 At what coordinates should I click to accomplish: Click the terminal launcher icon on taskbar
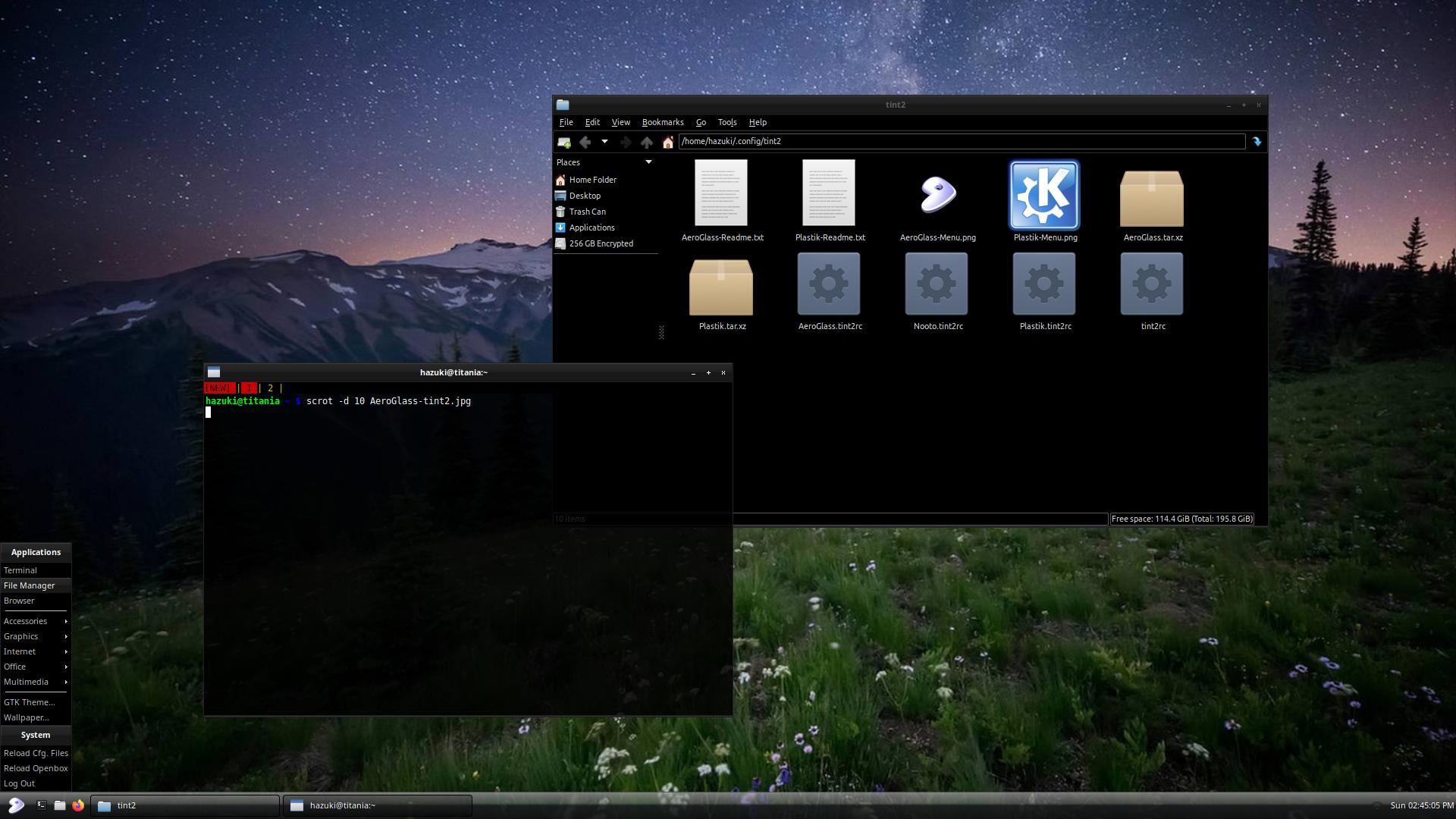coord(42,805)
